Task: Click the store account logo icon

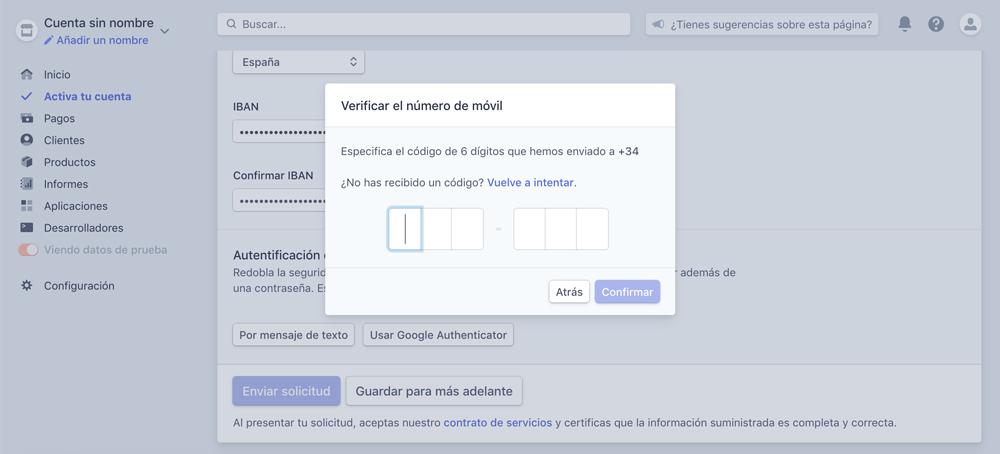Action: click(26, 31)
